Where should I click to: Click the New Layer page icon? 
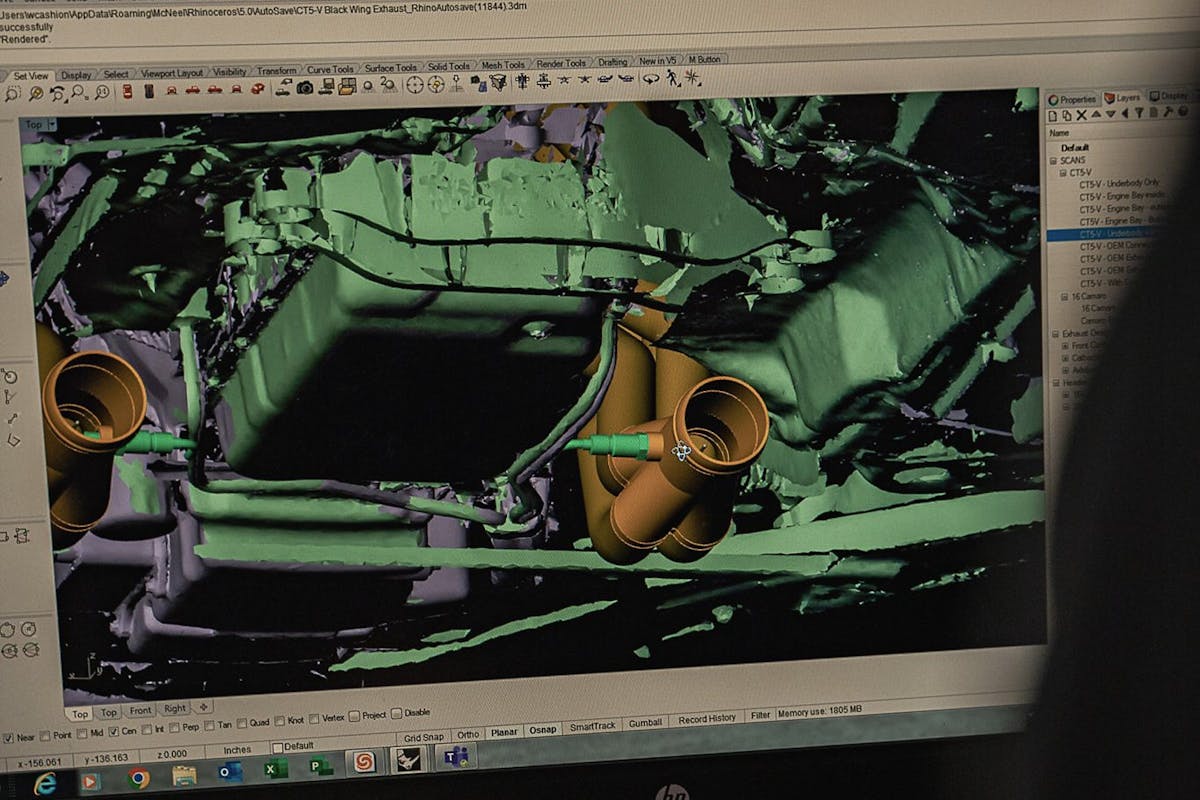[1053, 116]
